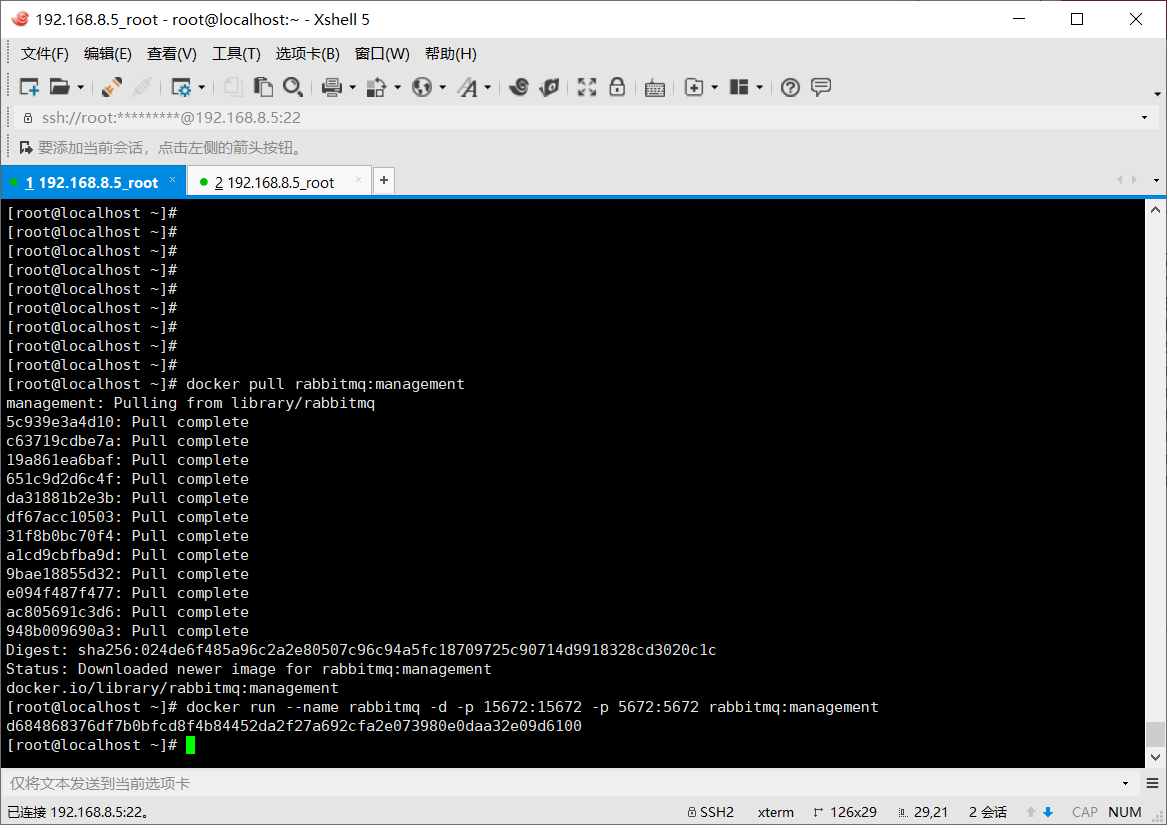1167x825 pixels.
Task: Click the blue download arrow in status bar
Action: tap(1048, 812)
